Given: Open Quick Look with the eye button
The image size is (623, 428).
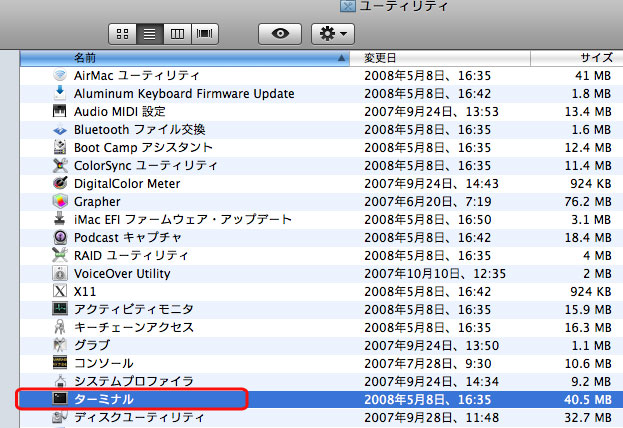Looking at the screenshot, I should click(x=280, y=34).
